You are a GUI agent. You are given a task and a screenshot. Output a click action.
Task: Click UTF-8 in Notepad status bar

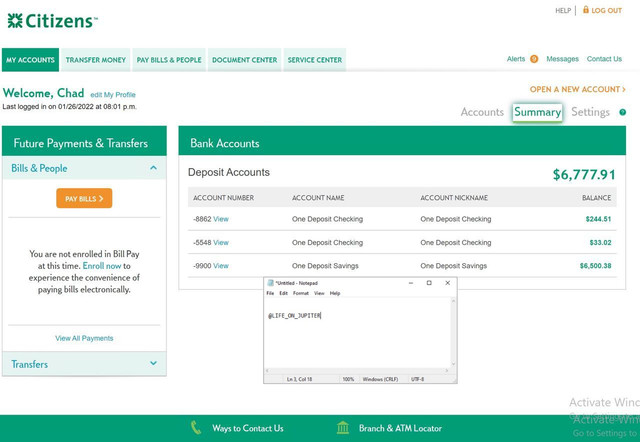tap(417, 379)
